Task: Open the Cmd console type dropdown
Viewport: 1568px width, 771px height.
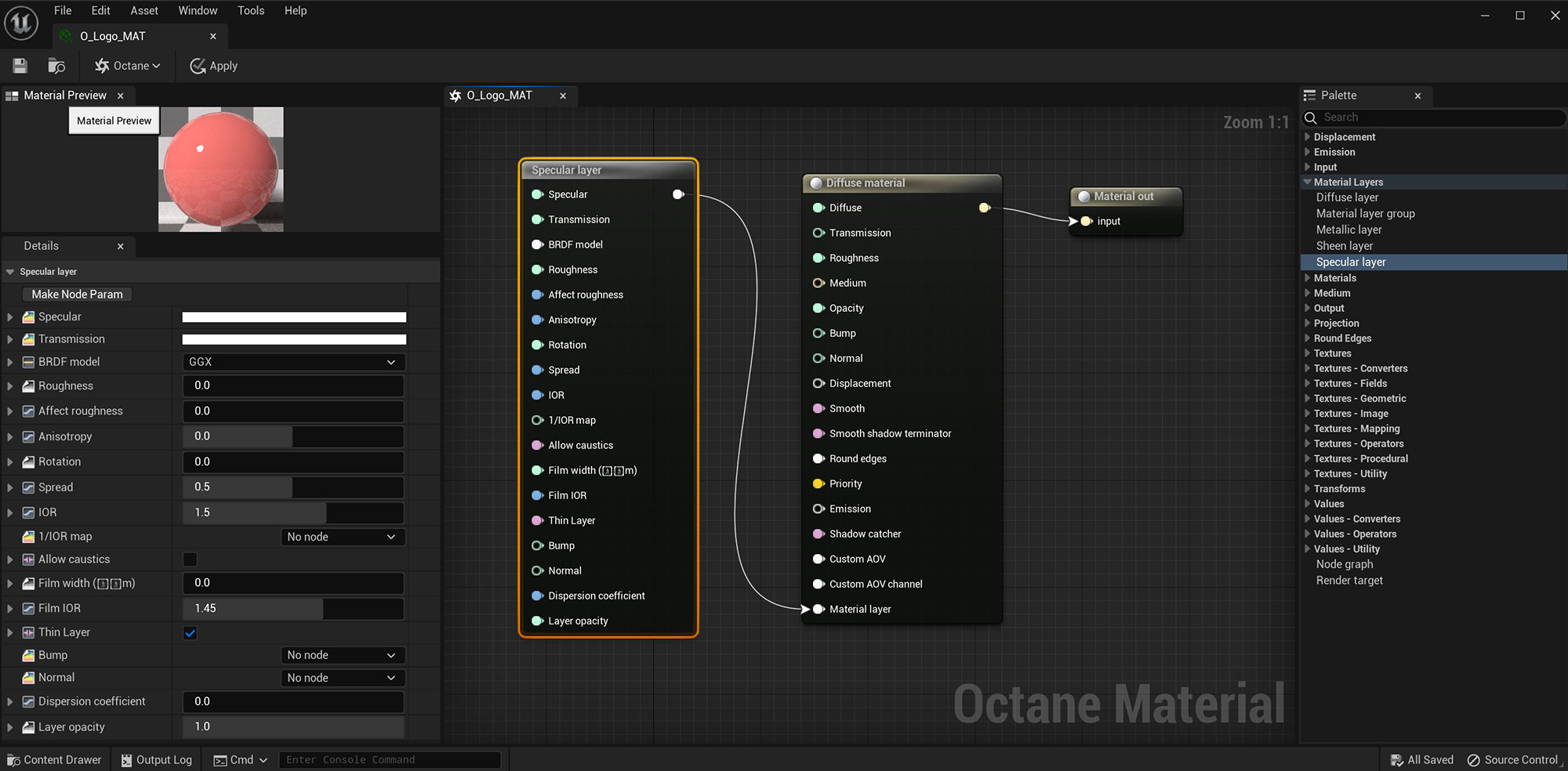Action: pyautogui.click(x=241, y=760)
